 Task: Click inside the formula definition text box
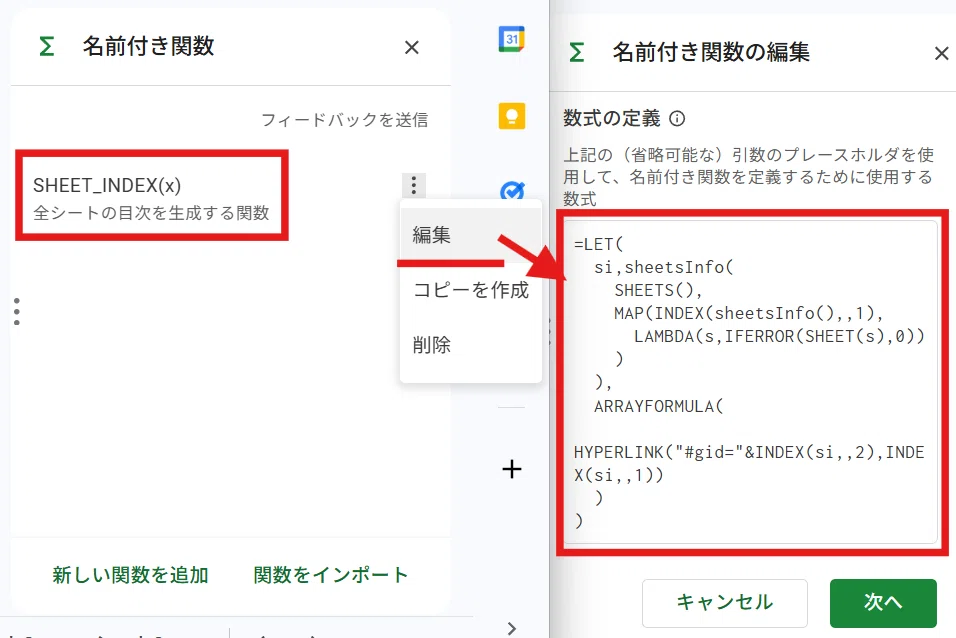(x=751, y=382)
